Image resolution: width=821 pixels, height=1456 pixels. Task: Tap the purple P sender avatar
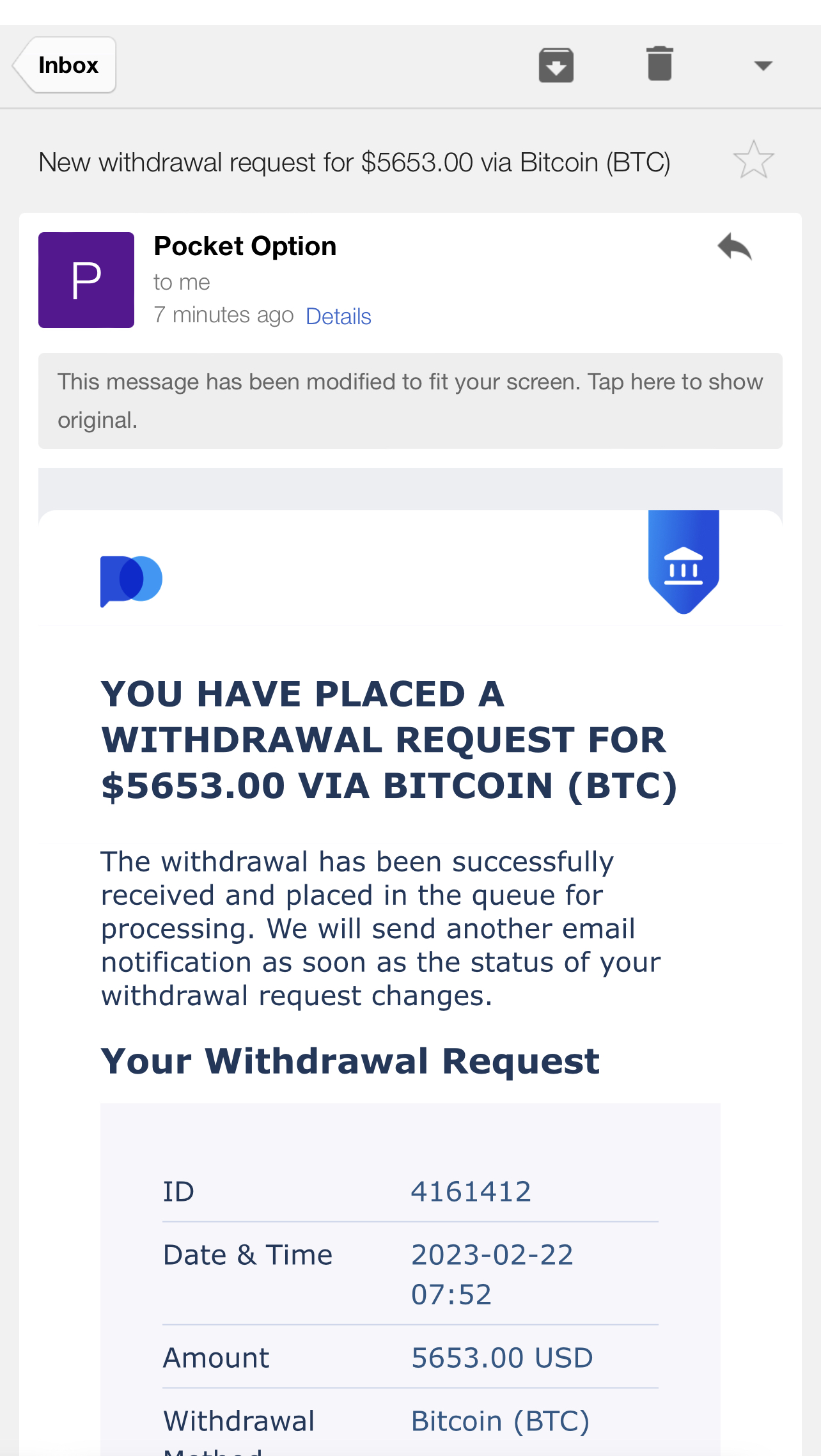click(x=86, y=280)
